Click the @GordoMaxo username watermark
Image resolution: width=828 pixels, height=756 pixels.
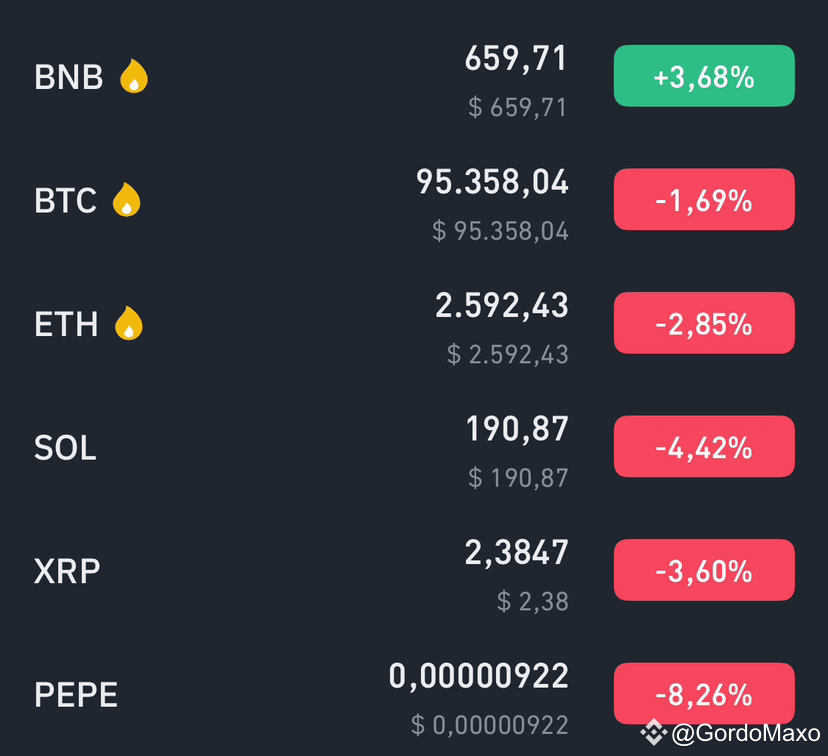click(746, 733)
